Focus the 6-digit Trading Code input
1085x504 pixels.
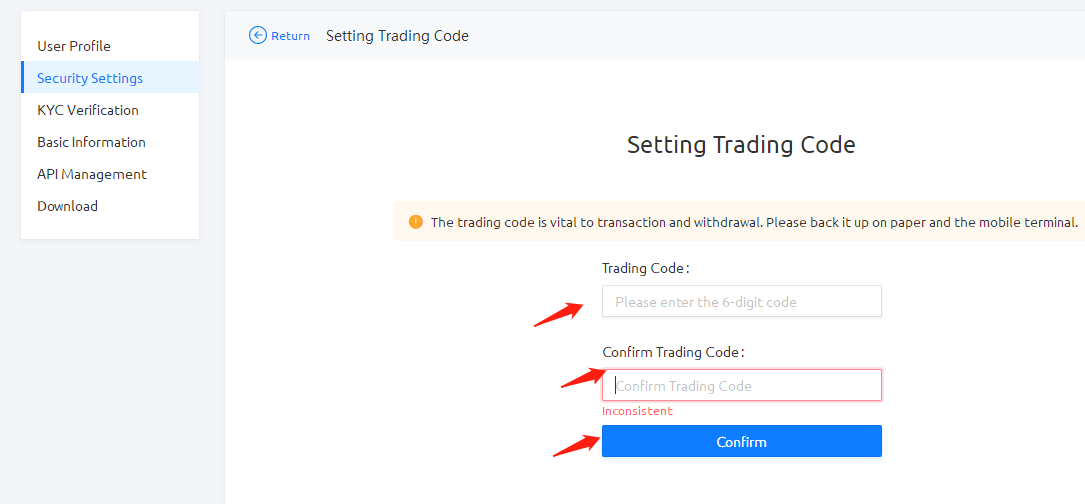click(x=742, y=302)
